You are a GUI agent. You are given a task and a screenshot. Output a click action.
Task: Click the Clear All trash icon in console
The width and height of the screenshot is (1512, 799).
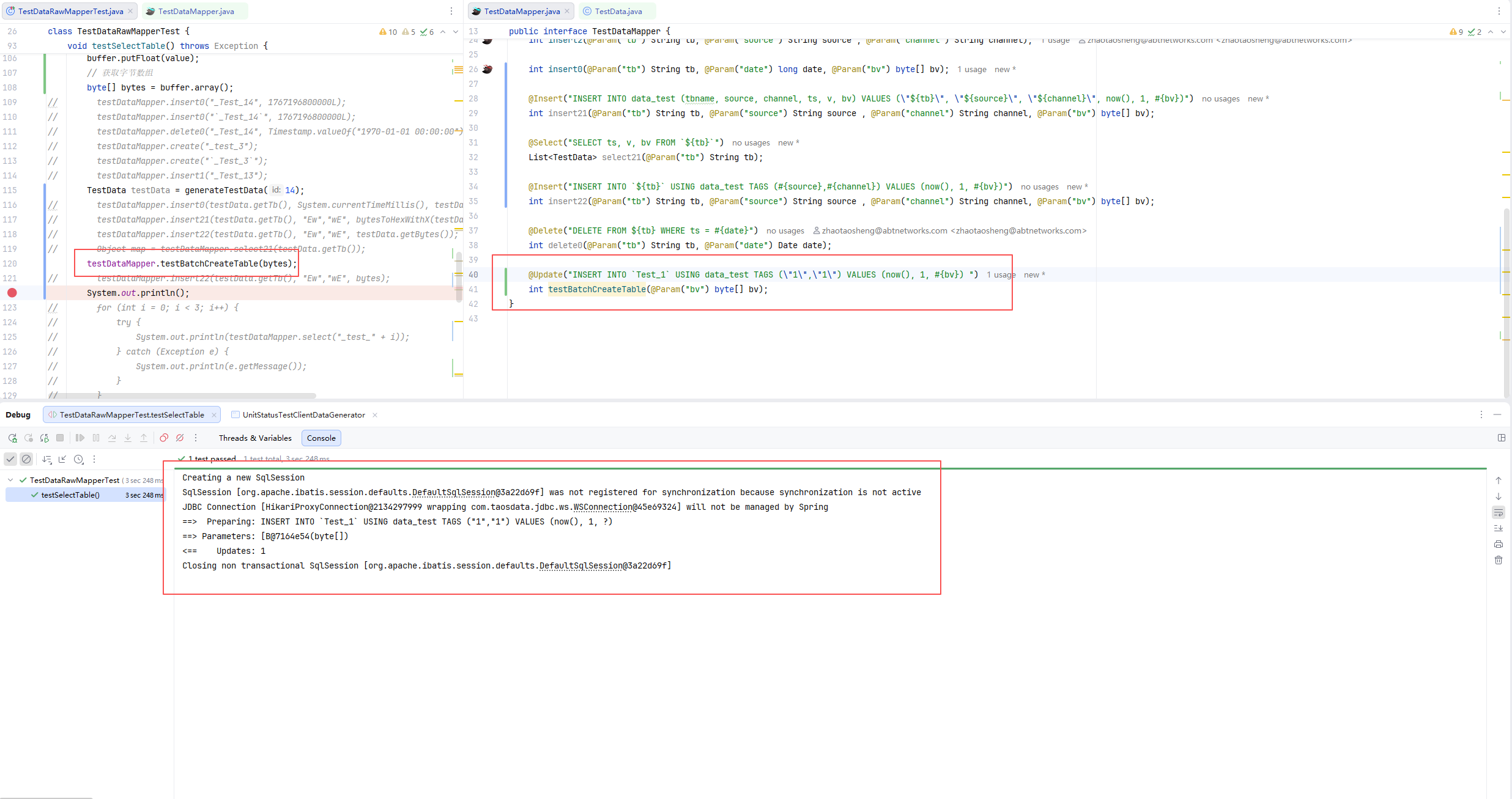pos(1499,560)
